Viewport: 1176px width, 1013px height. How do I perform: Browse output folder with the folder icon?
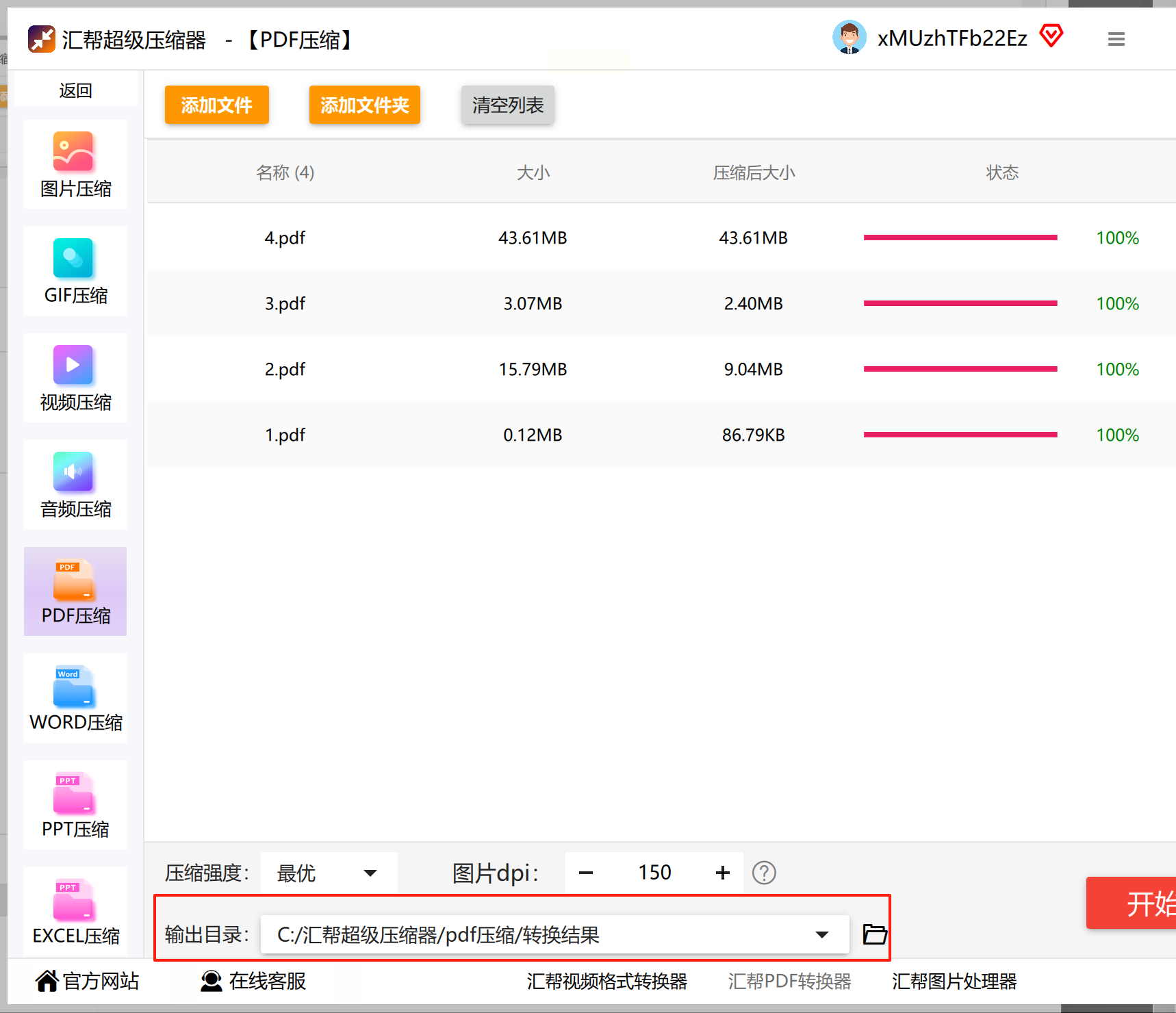tap(874, 934)
